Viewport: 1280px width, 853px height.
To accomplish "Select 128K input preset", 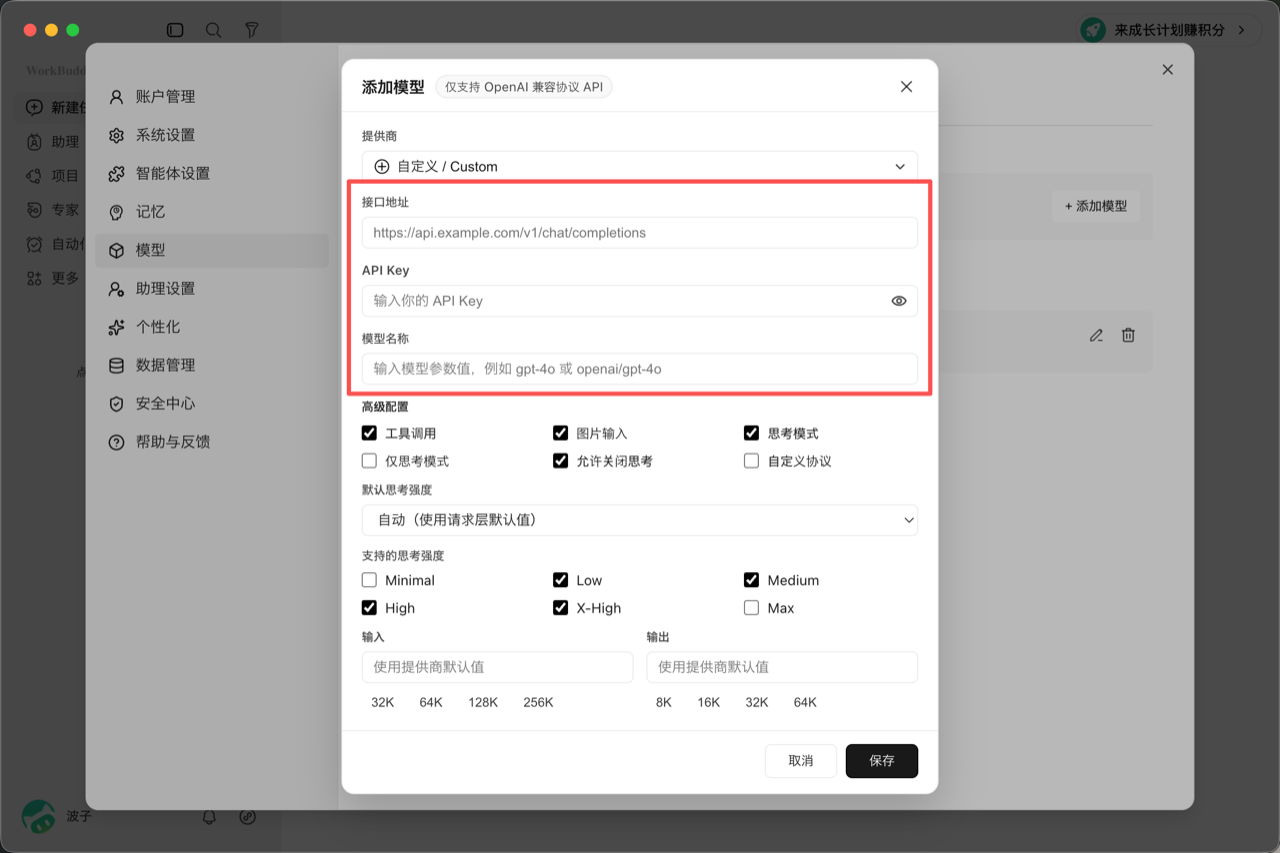I will point(483,703).
